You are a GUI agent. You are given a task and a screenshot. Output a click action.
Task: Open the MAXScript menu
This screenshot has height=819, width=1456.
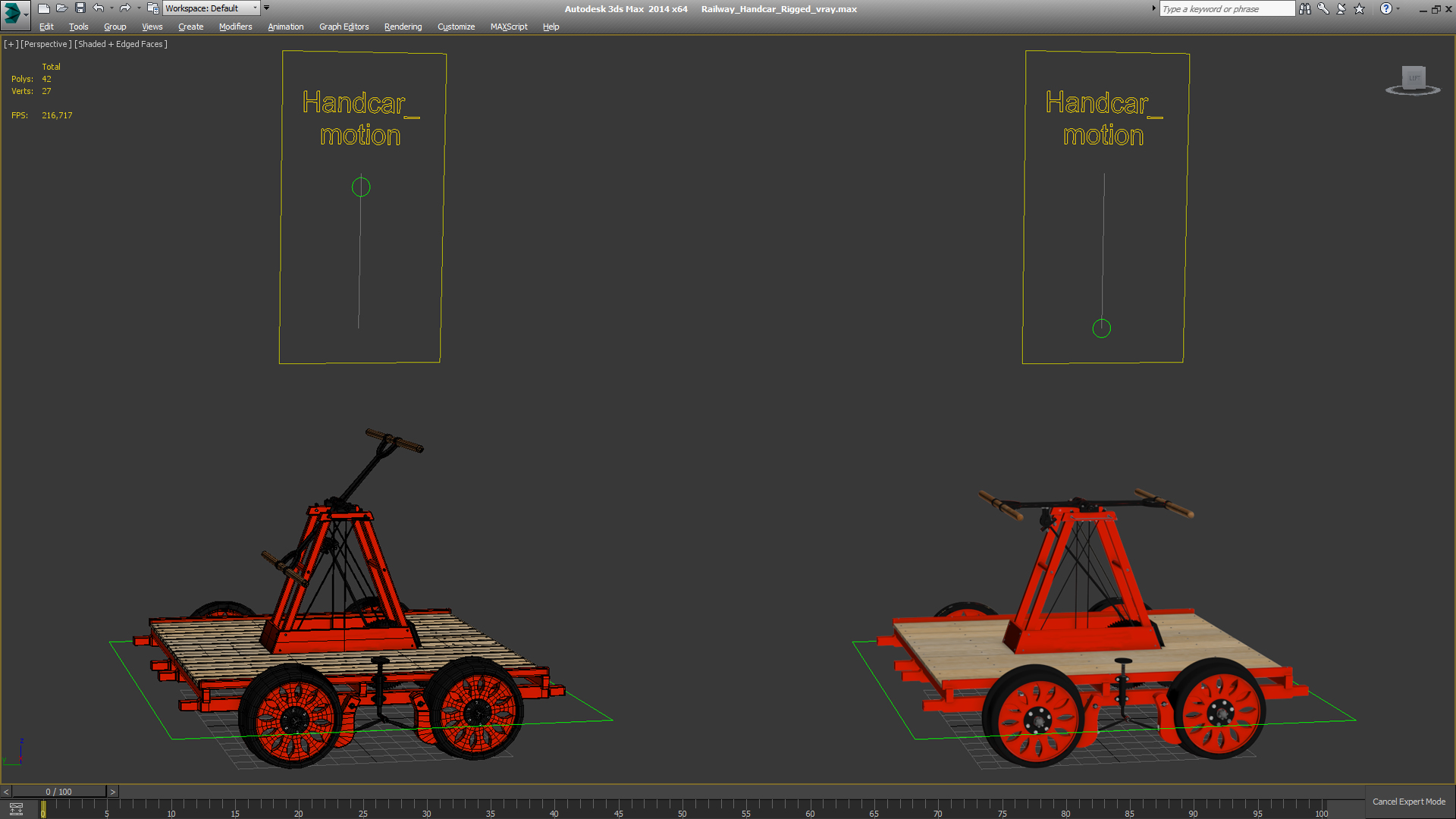pos(509,27)
